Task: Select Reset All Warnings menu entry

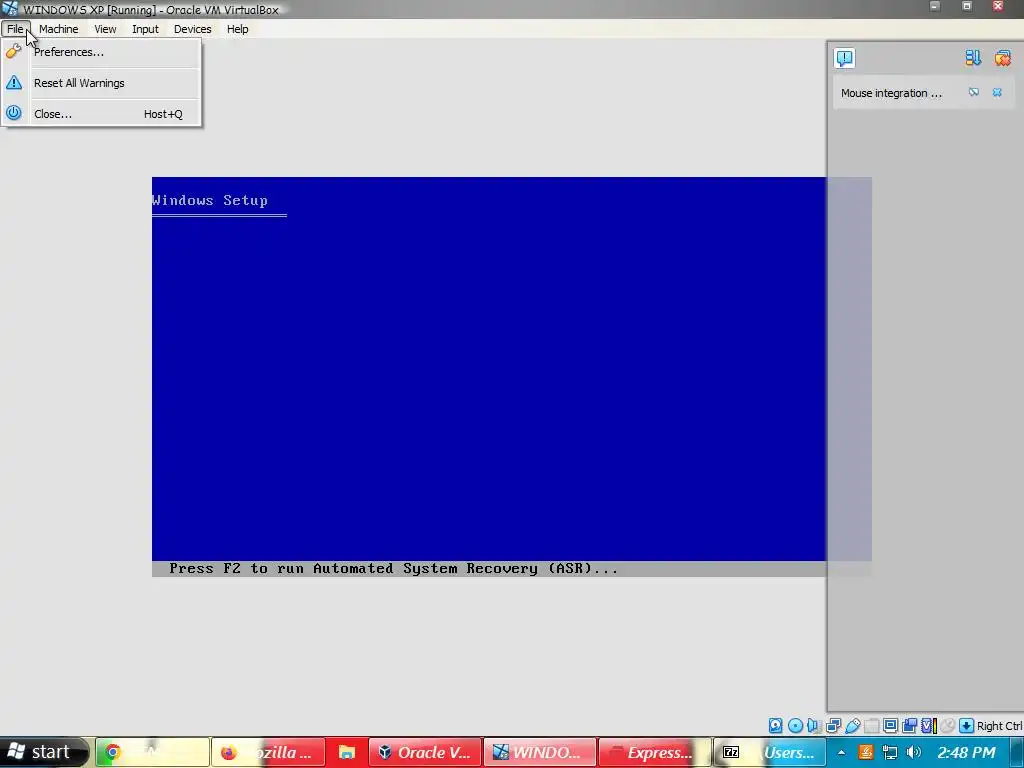Action: (101, 83)
